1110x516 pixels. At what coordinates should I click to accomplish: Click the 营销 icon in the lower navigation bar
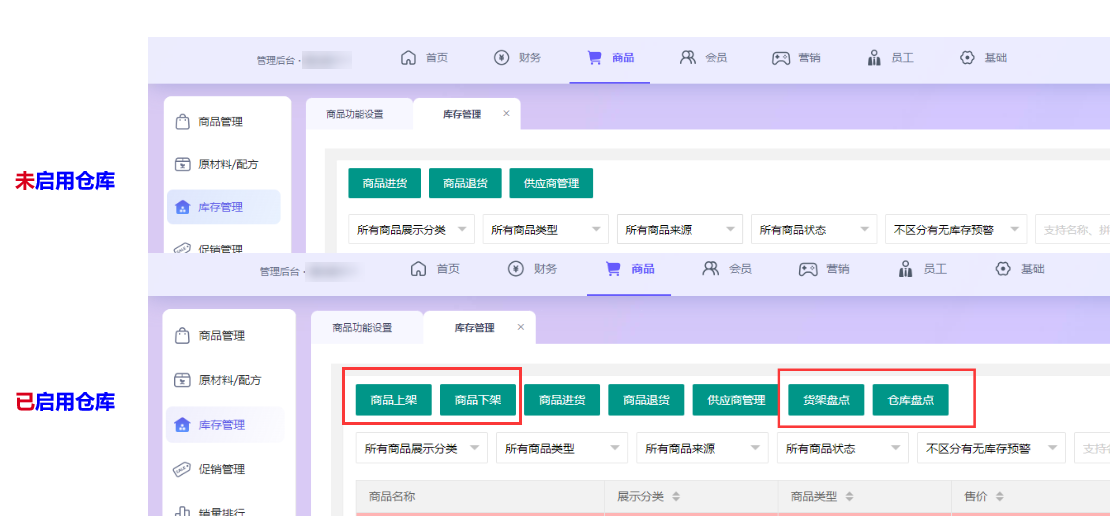[808, 268]
